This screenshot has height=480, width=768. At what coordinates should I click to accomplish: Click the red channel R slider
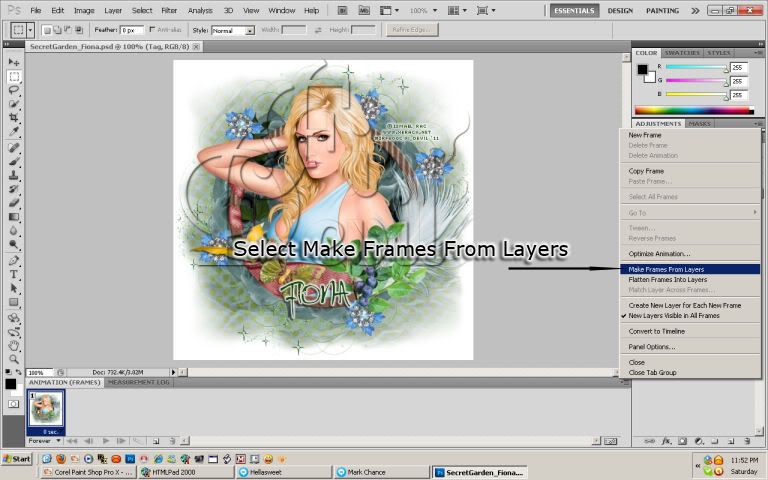[x=696, y=67]
